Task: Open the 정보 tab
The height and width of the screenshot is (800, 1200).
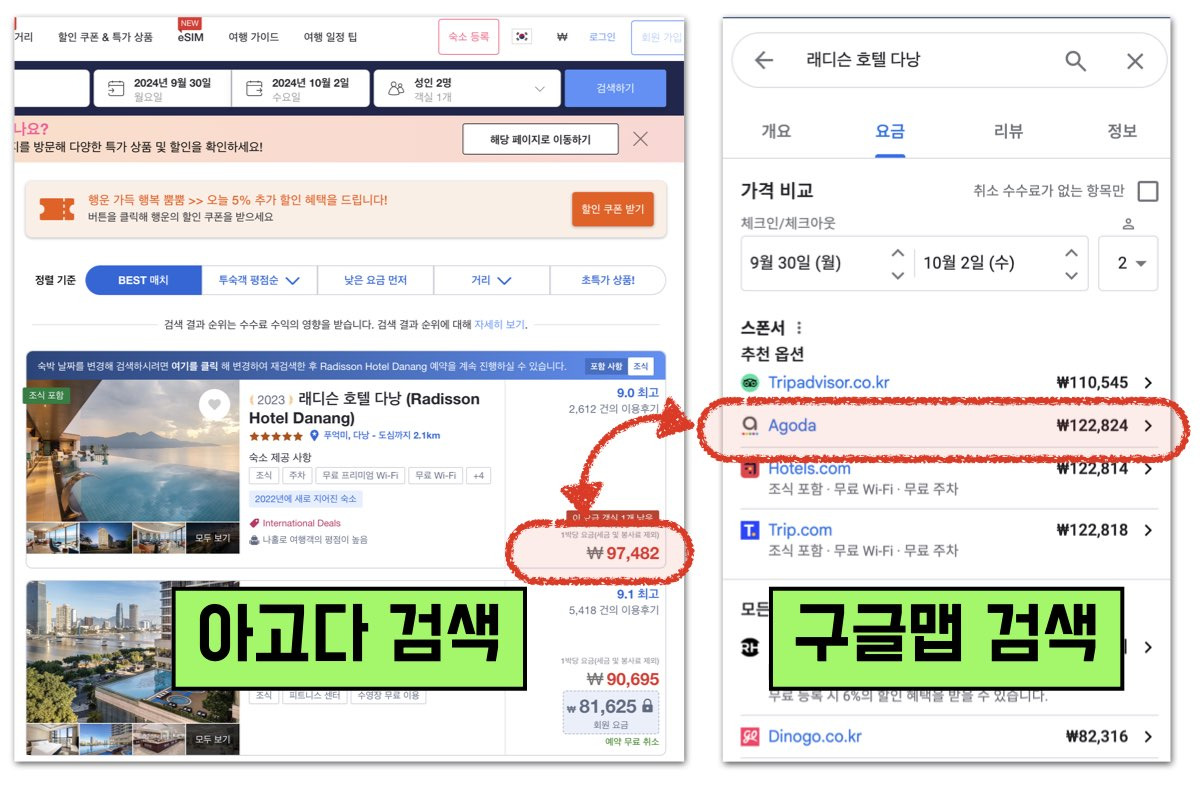Action: click(x=1122, y=131)
